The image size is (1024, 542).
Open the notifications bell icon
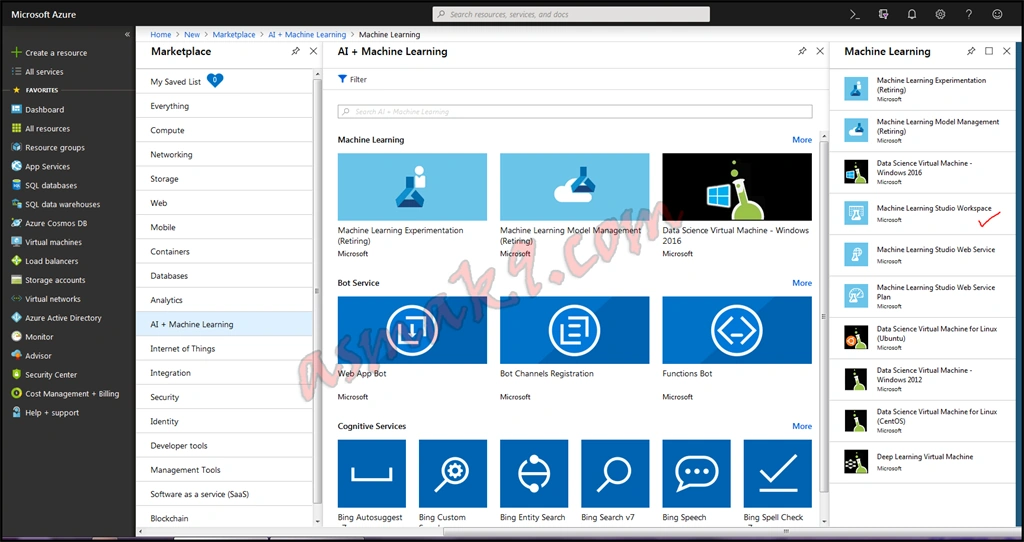912,14
